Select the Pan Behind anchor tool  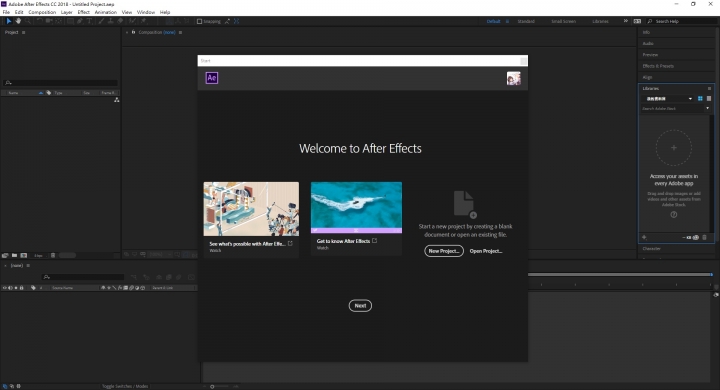pyautogui.click(x=59, y=21)
